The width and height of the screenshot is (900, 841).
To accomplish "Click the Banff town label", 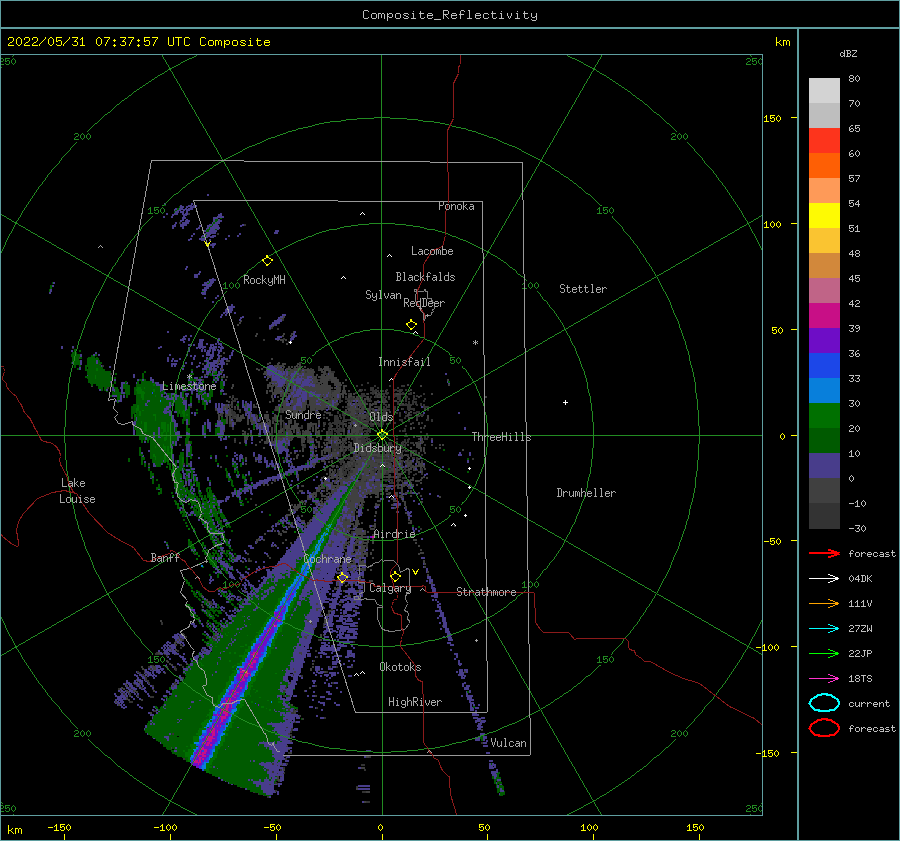I will pyautogui.click(x=165, y=557).
